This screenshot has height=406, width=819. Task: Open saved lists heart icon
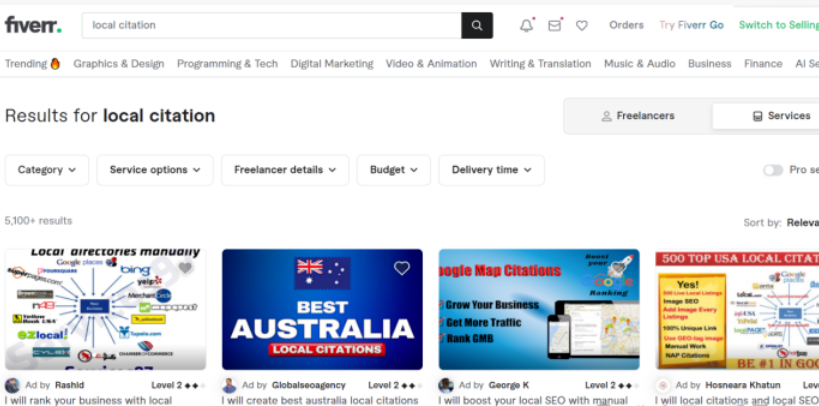[x=582, y=25]
